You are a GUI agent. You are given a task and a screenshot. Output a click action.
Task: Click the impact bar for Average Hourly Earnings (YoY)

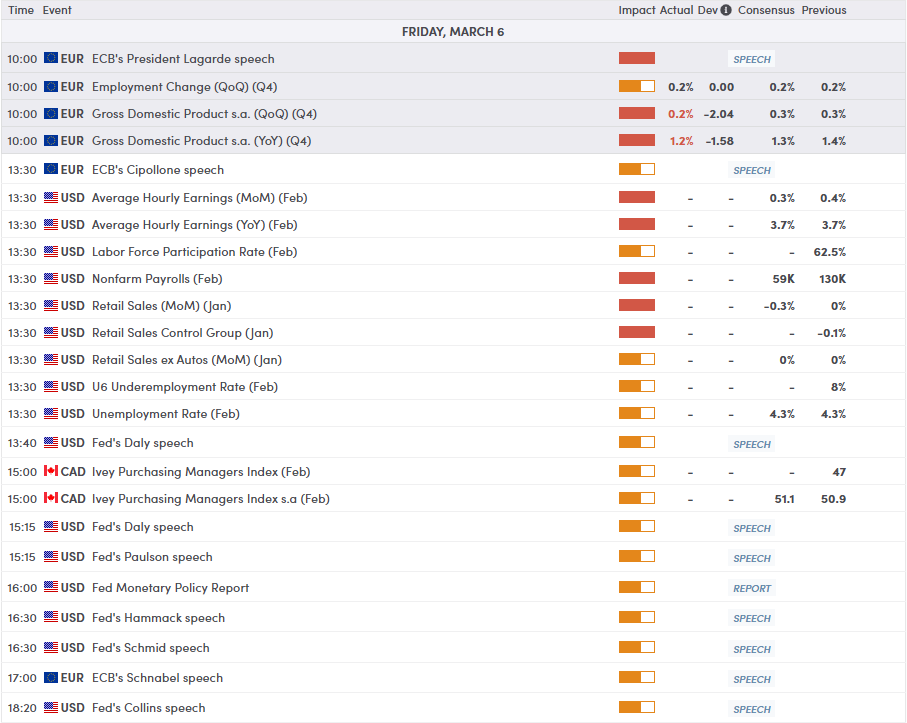[637, 224]
